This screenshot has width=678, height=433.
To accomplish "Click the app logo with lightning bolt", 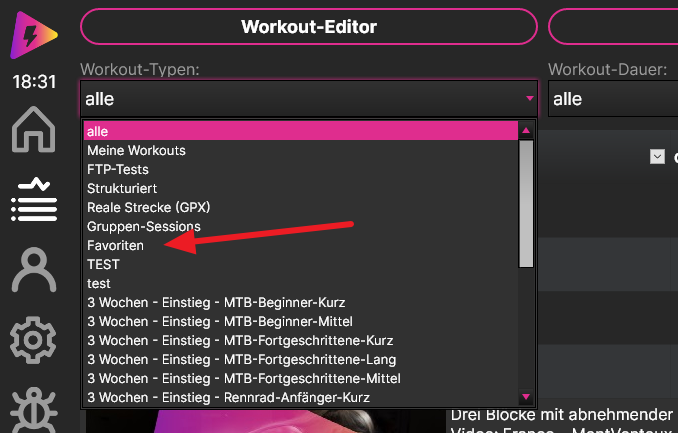I will click(x=34, y=36).
